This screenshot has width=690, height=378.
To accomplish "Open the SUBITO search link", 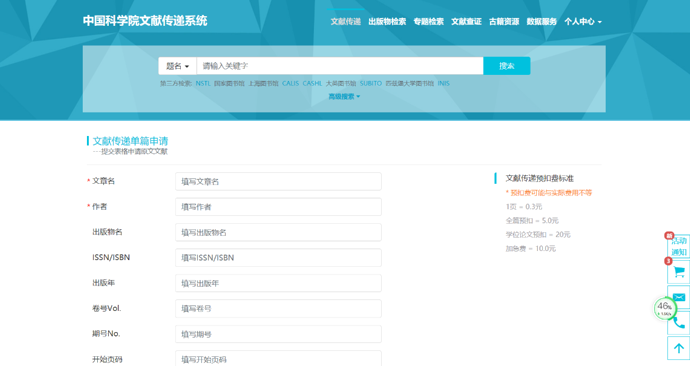I will point(371,83).
